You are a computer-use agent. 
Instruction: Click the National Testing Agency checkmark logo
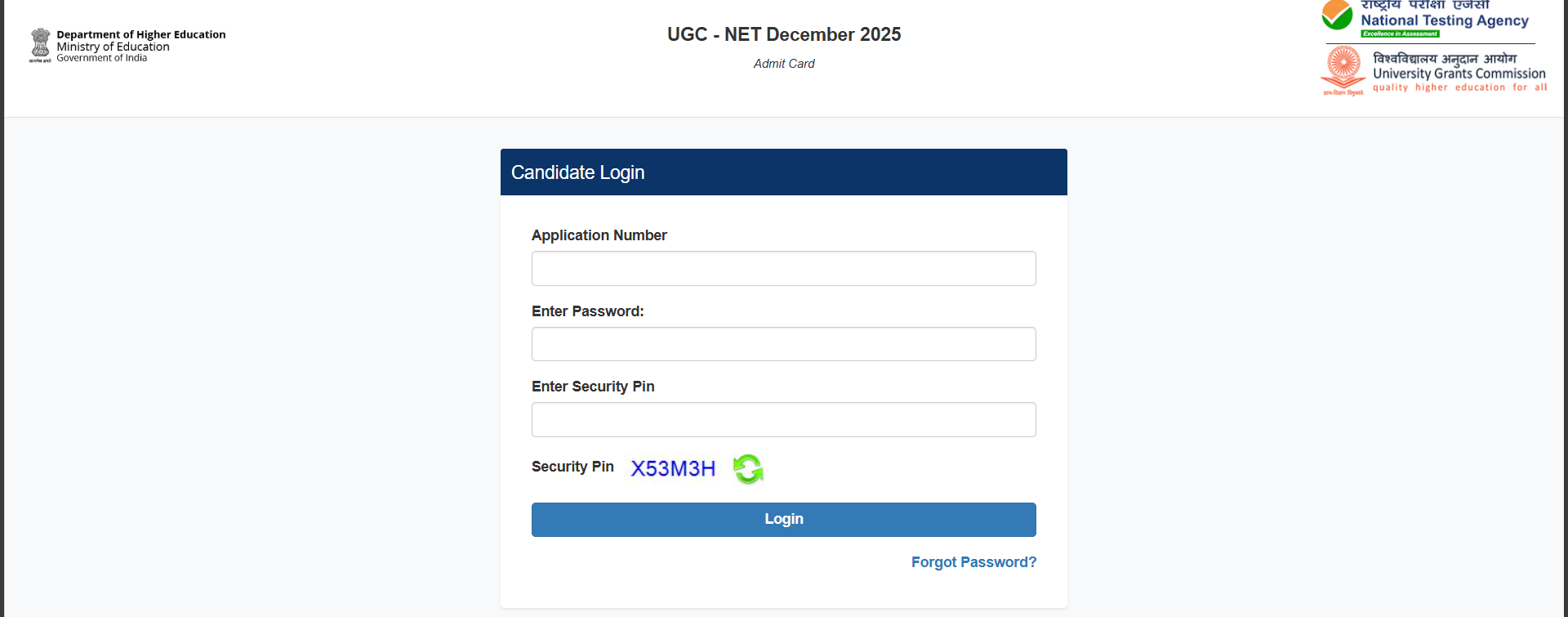1338,16
